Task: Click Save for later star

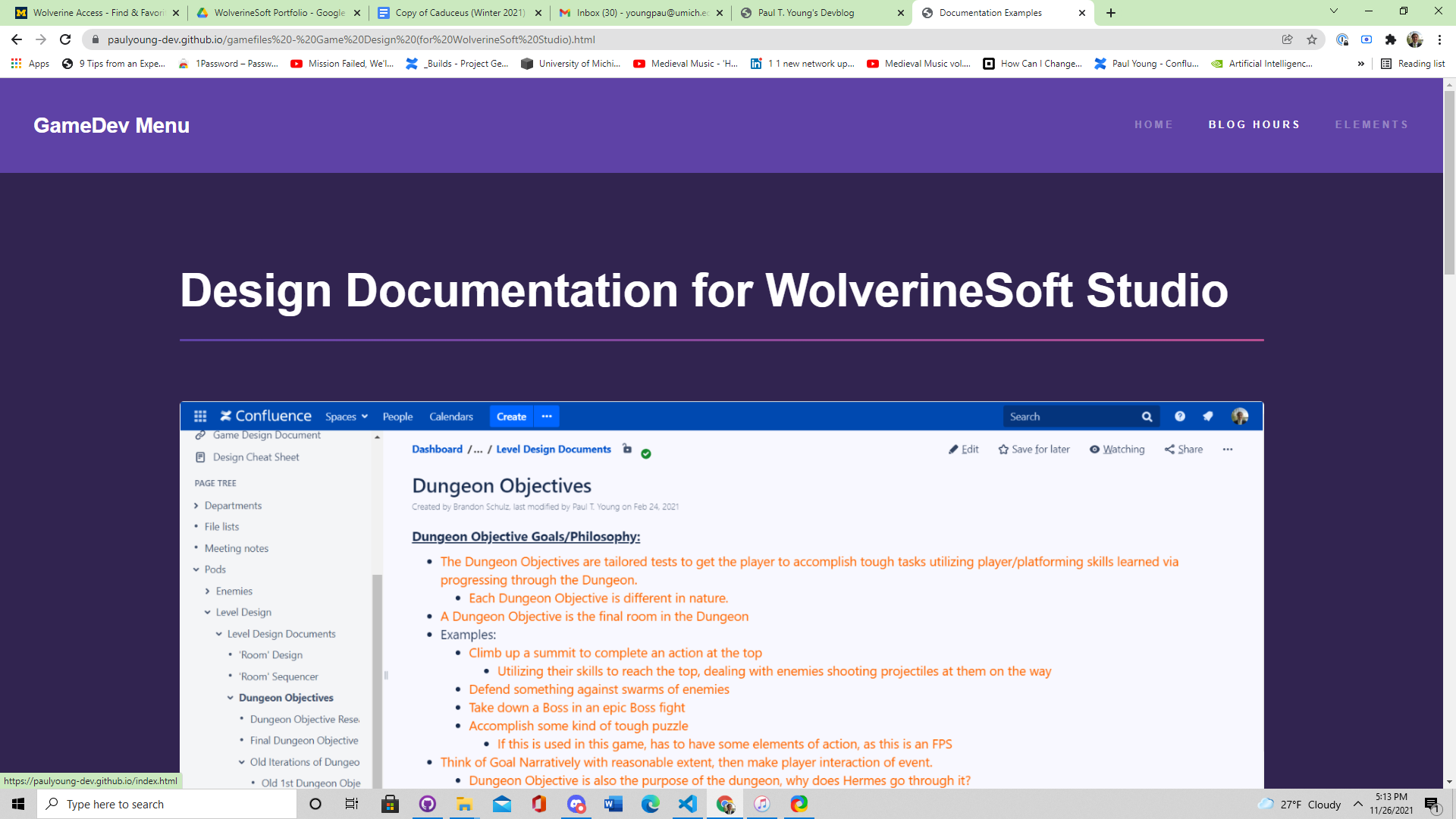Action: 1034,449
